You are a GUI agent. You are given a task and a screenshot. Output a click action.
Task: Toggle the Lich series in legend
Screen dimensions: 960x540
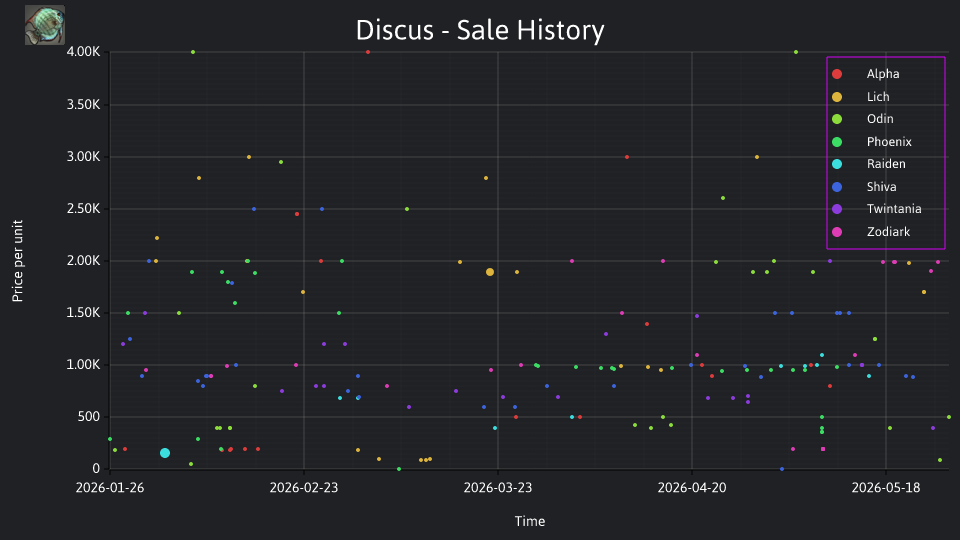(x=860, y=97)
